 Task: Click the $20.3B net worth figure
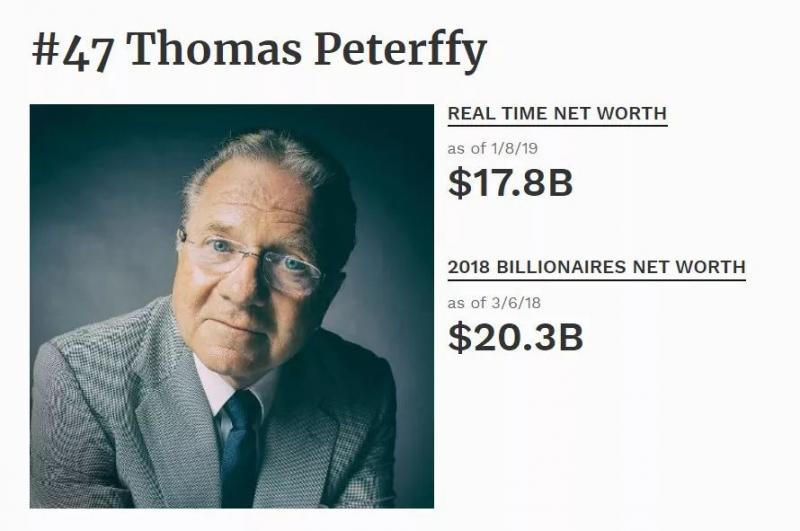[x=515, y=336]
